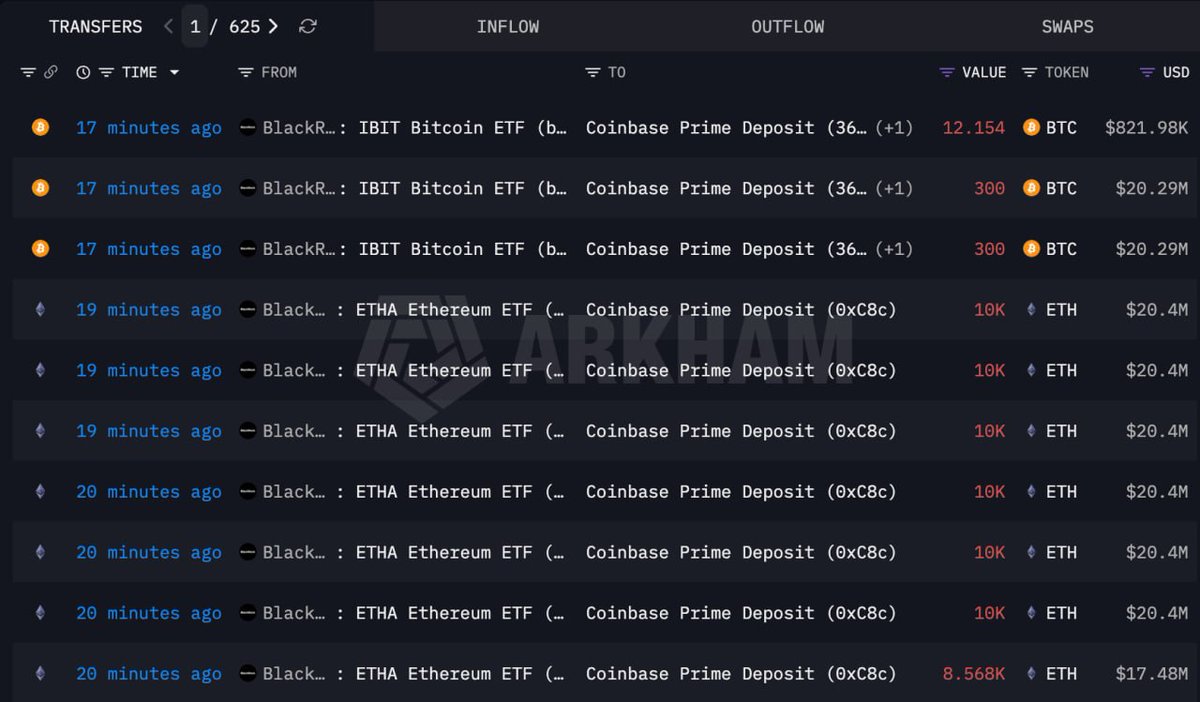Open the VALUE column filter
This screenshot has height=702, width=1200.
tap(947, 72)
